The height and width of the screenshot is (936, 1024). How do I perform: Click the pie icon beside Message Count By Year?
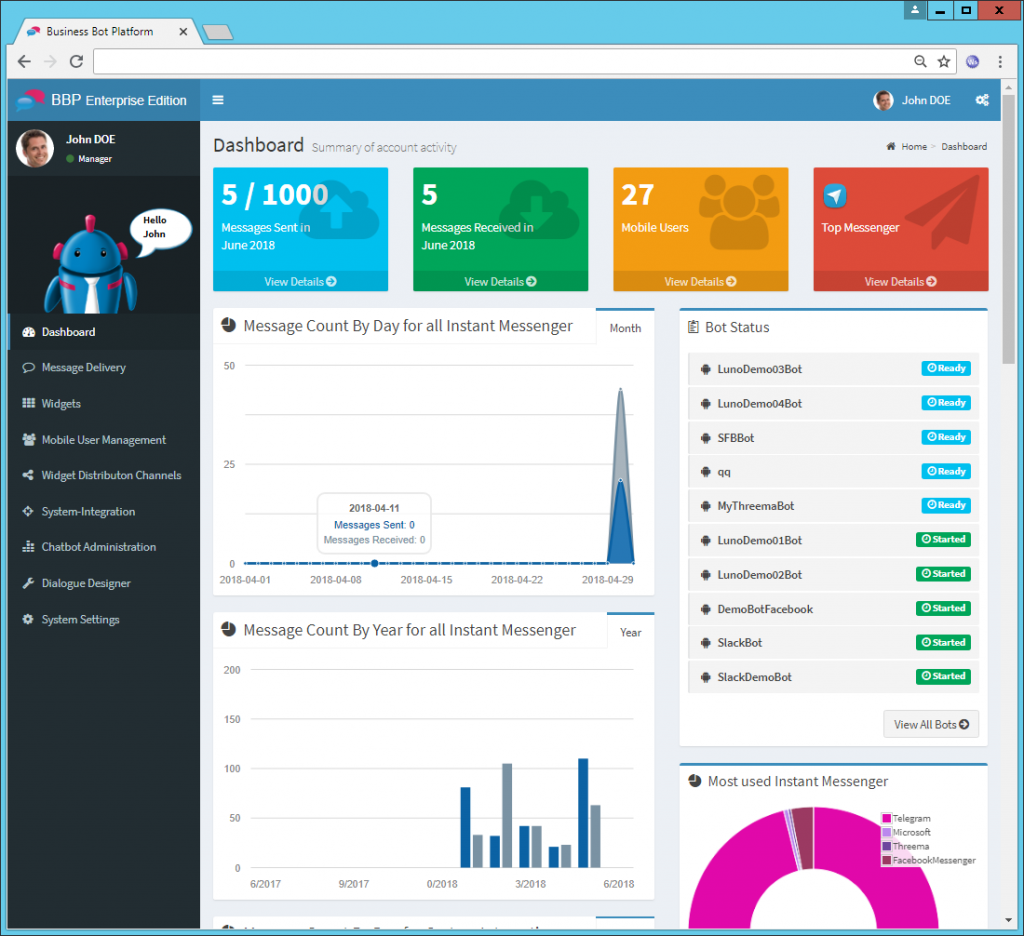point(229,629)
